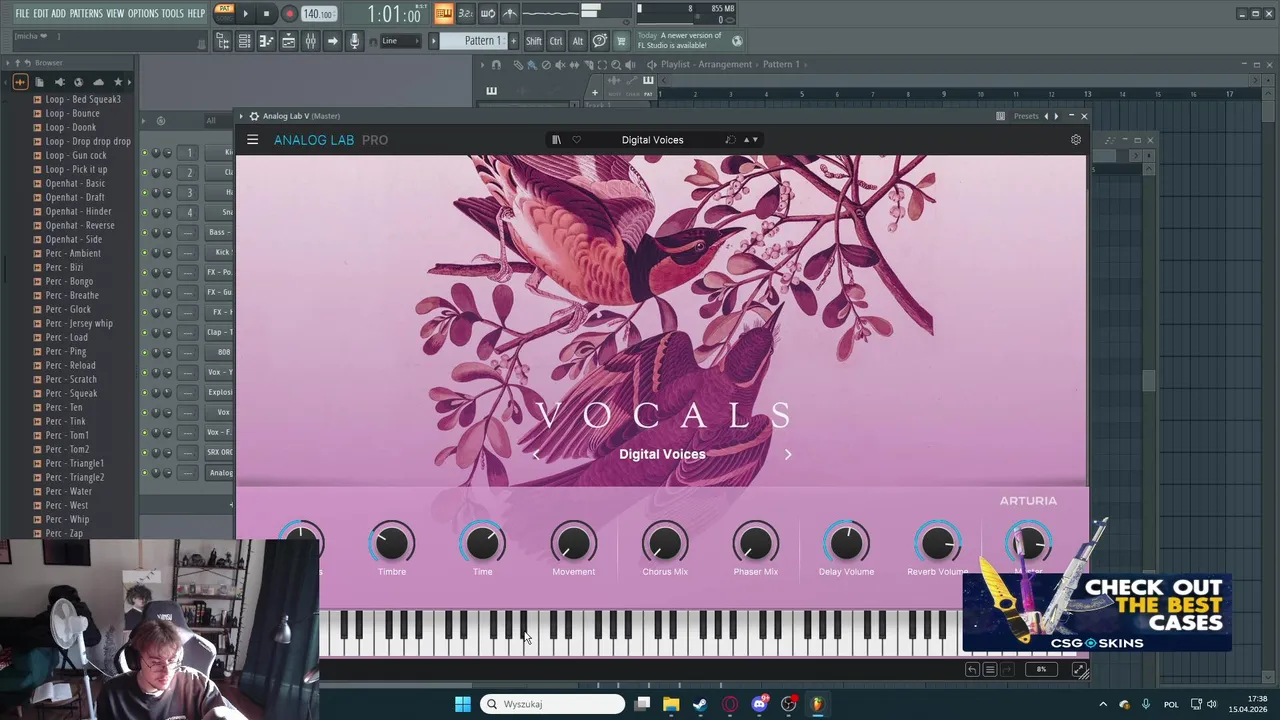This screenshot has height=720, width=1280.
Task: Mute the Bass channel green light
Action: point(144,232)
